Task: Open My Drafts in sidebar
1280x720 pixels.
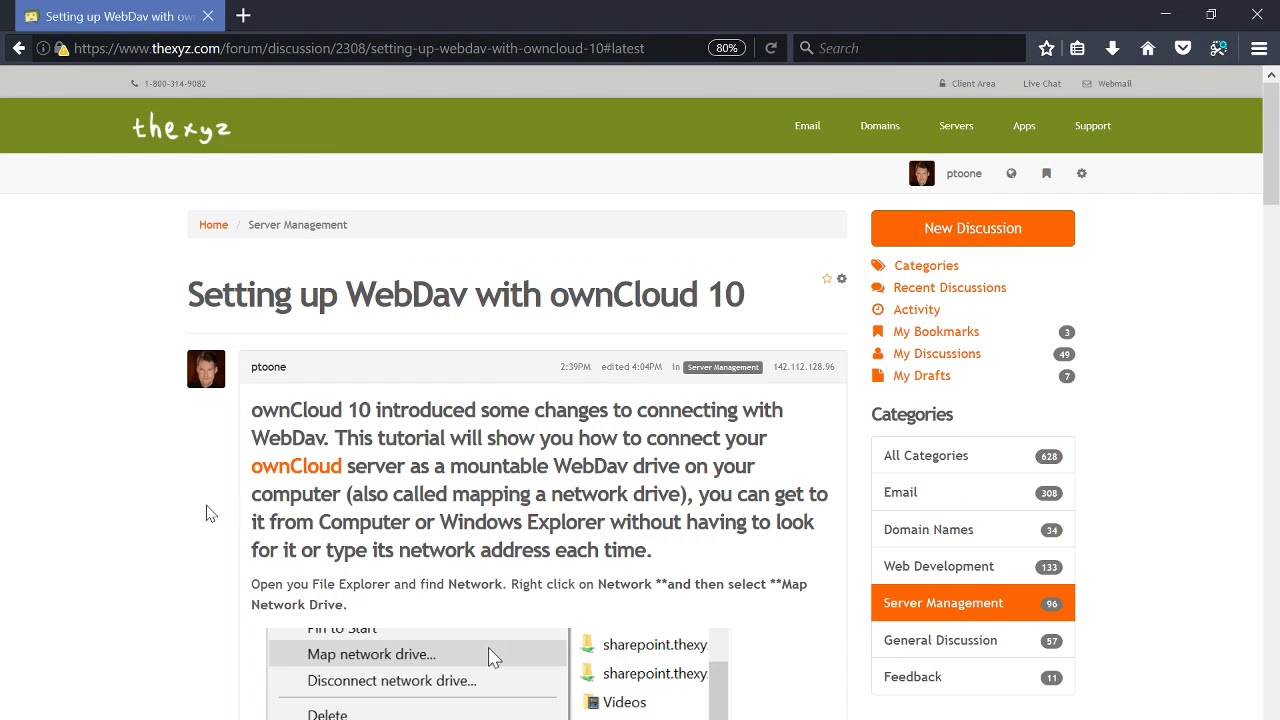Action: [921, 376]
